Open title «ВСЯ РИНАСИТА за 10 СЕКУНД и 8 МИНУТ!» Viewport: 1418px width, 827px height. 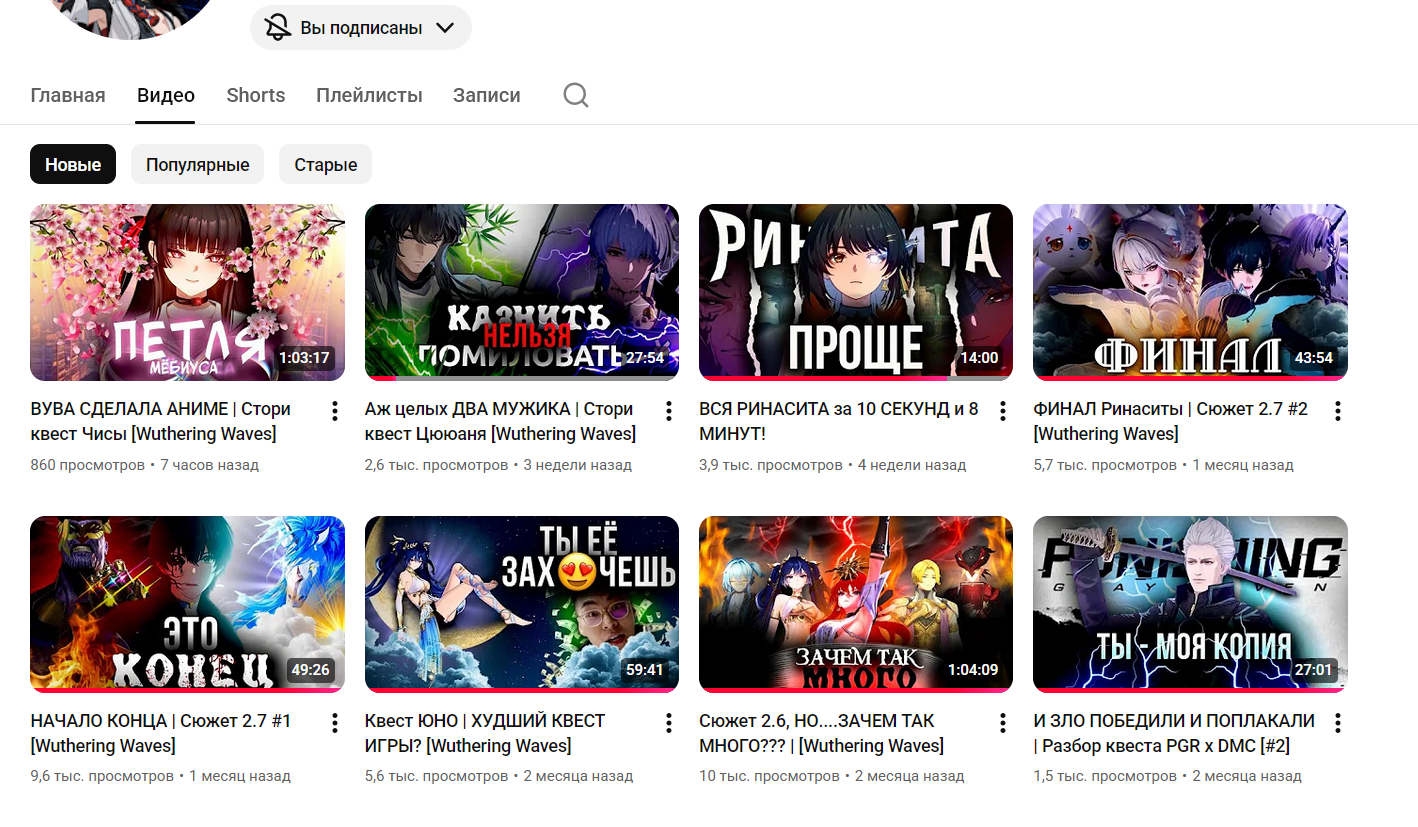click(x=839, y=421)
